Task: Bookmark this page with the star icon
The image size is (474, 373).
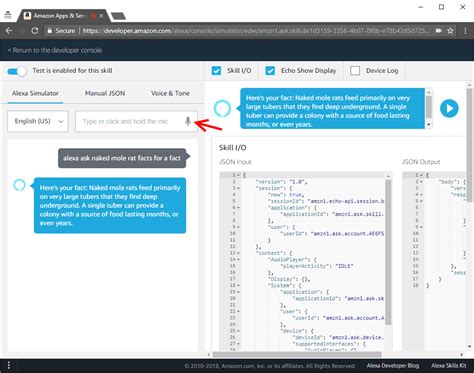Action: [450, 31]
